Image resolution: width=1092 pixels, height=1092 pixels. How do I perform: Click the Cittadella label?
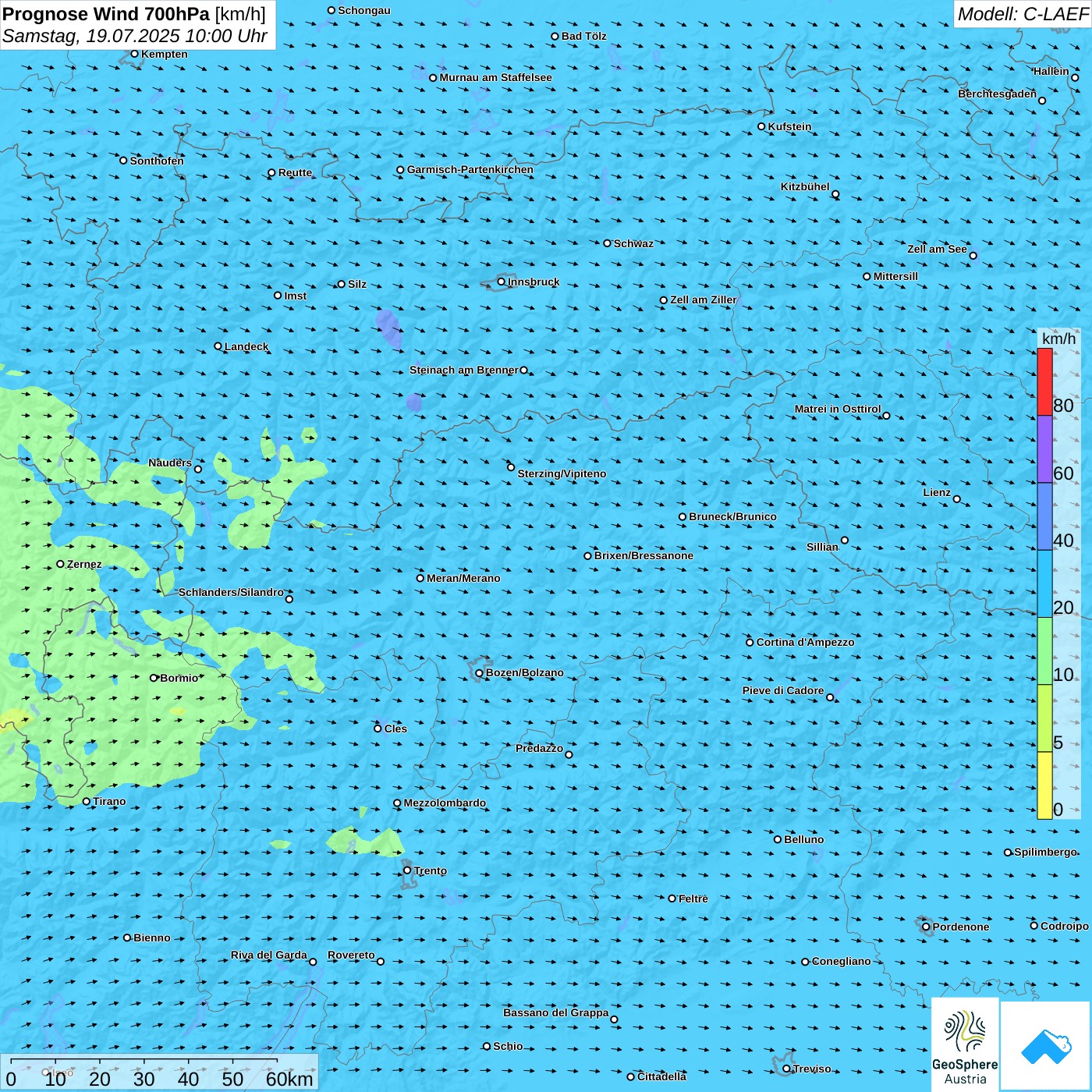coord(662,1076)
